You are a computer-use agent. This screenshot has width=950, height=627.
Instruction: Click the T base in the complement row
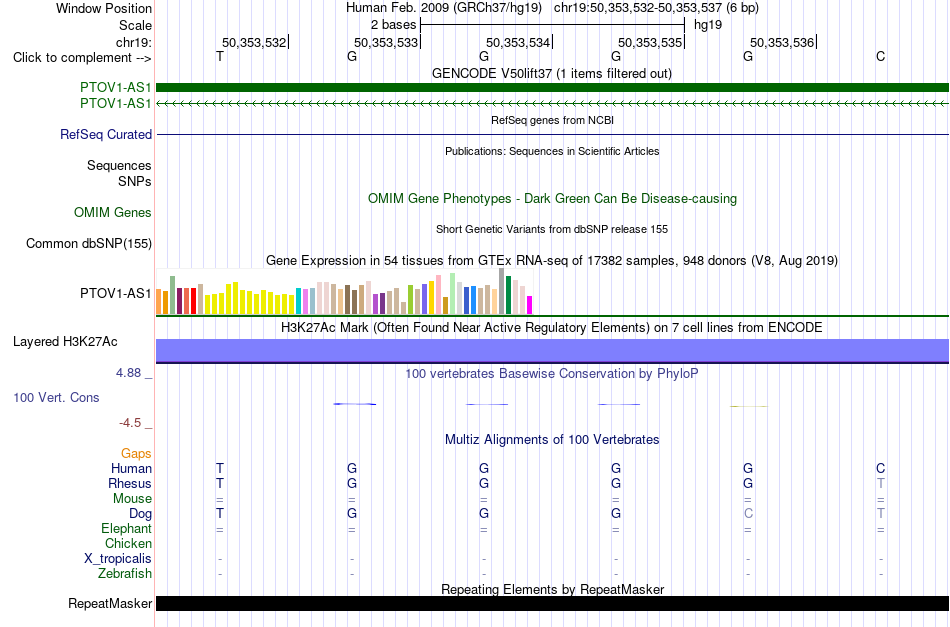(x=220, y=56)
